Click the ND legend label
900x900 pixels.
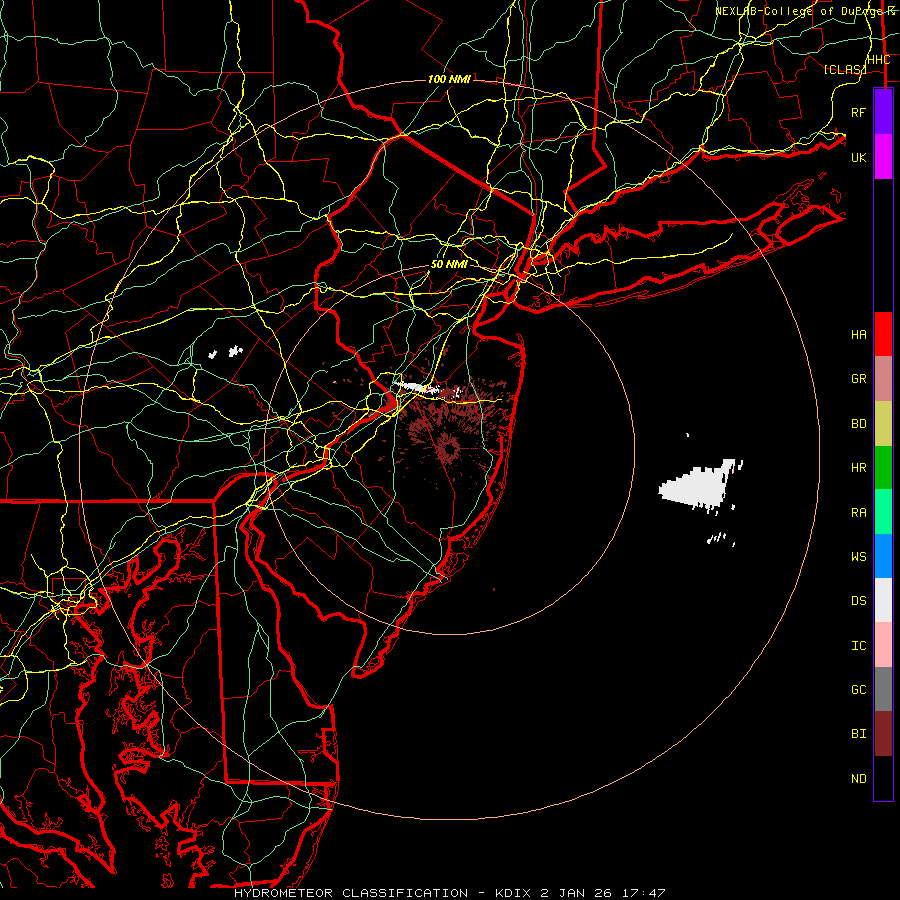click(858, 779)
